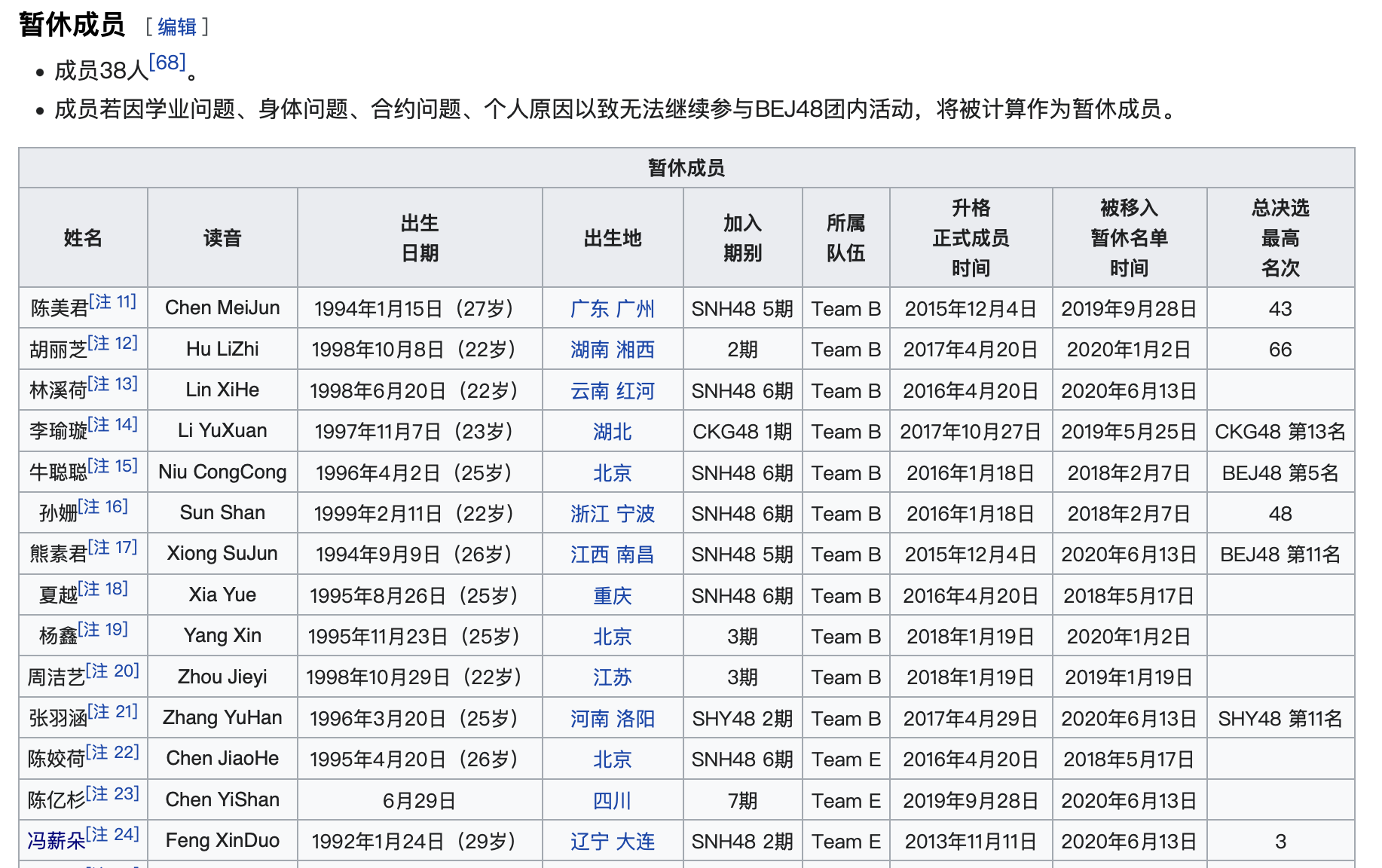Viewport: 1382px width, 868px height.
Task: Open footnote 注 15 next to 牛聪聪
Action: [x=113, y=466]
